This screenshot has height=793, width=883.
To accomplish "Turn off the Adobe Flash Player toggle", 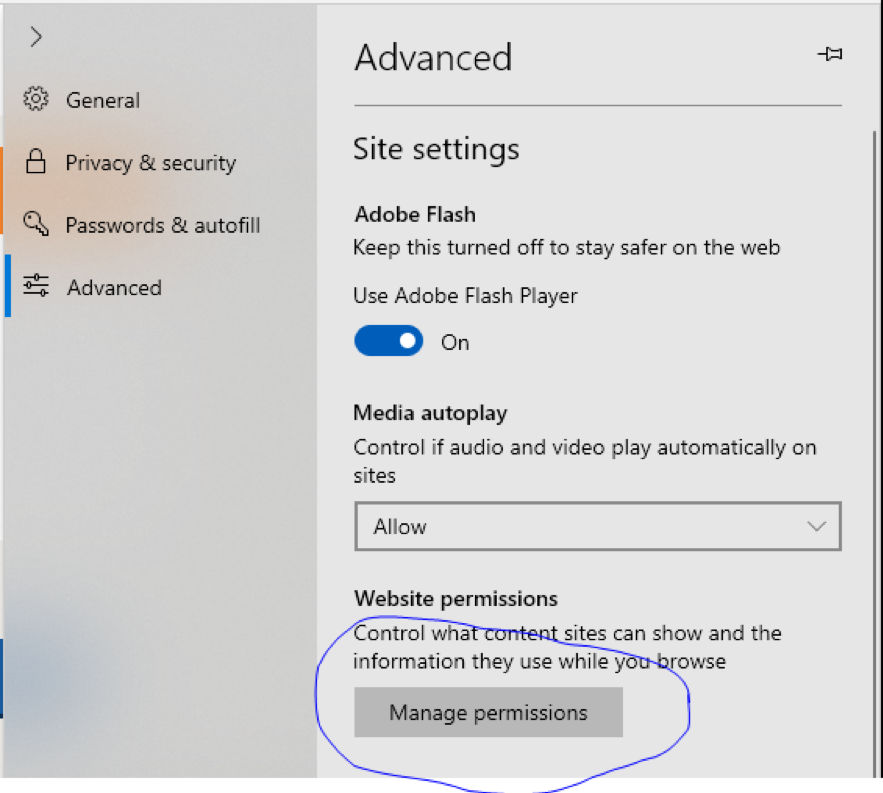I will tap(388, 342).
